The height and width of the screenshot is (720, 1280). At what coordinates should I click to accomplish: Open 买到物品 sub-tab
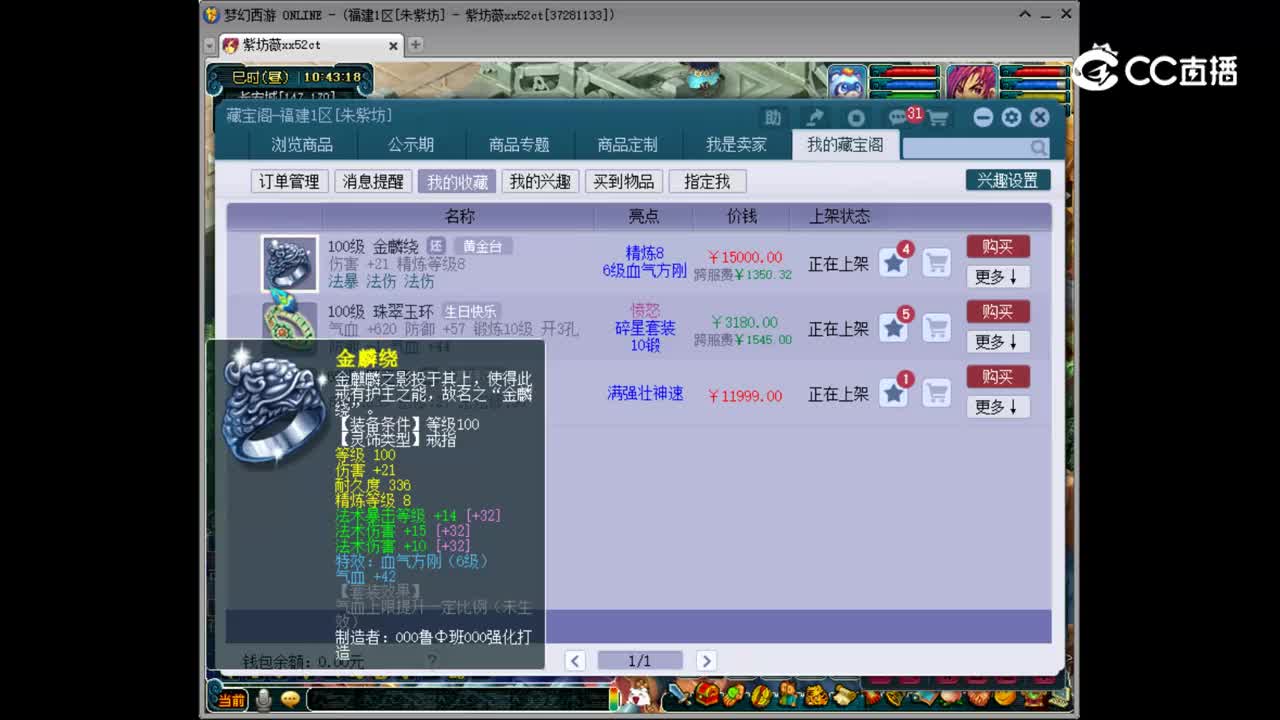pyautogui.click(x=623, y=181)
